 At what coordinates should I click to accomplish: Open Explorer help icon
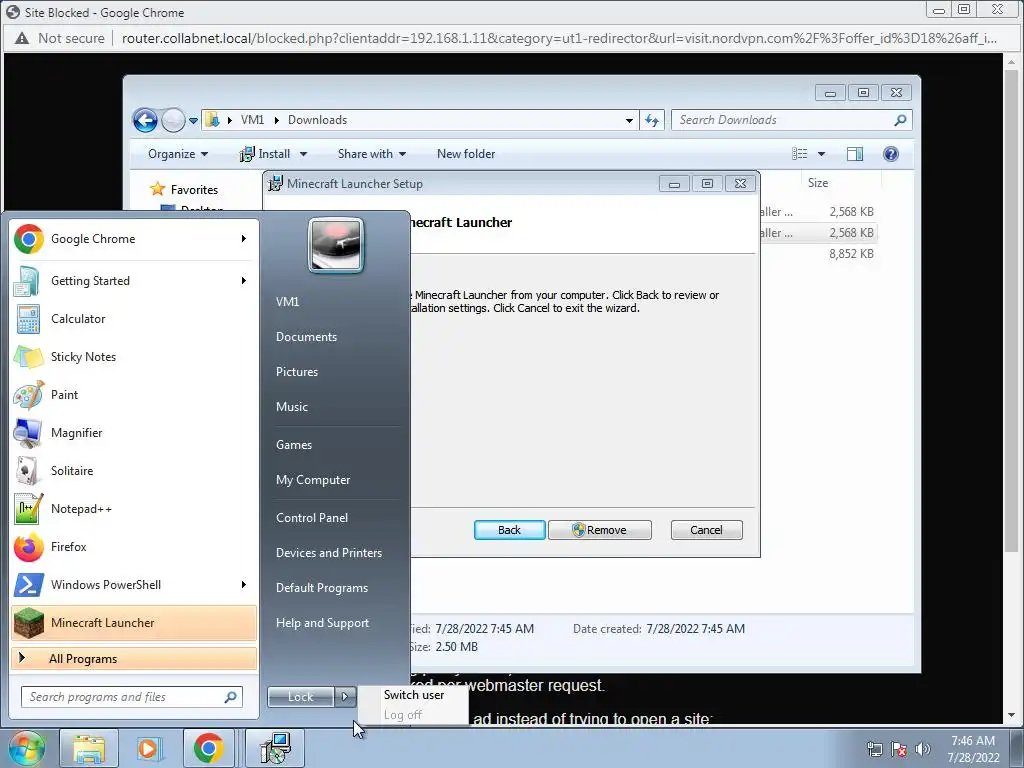coord(890,154)
